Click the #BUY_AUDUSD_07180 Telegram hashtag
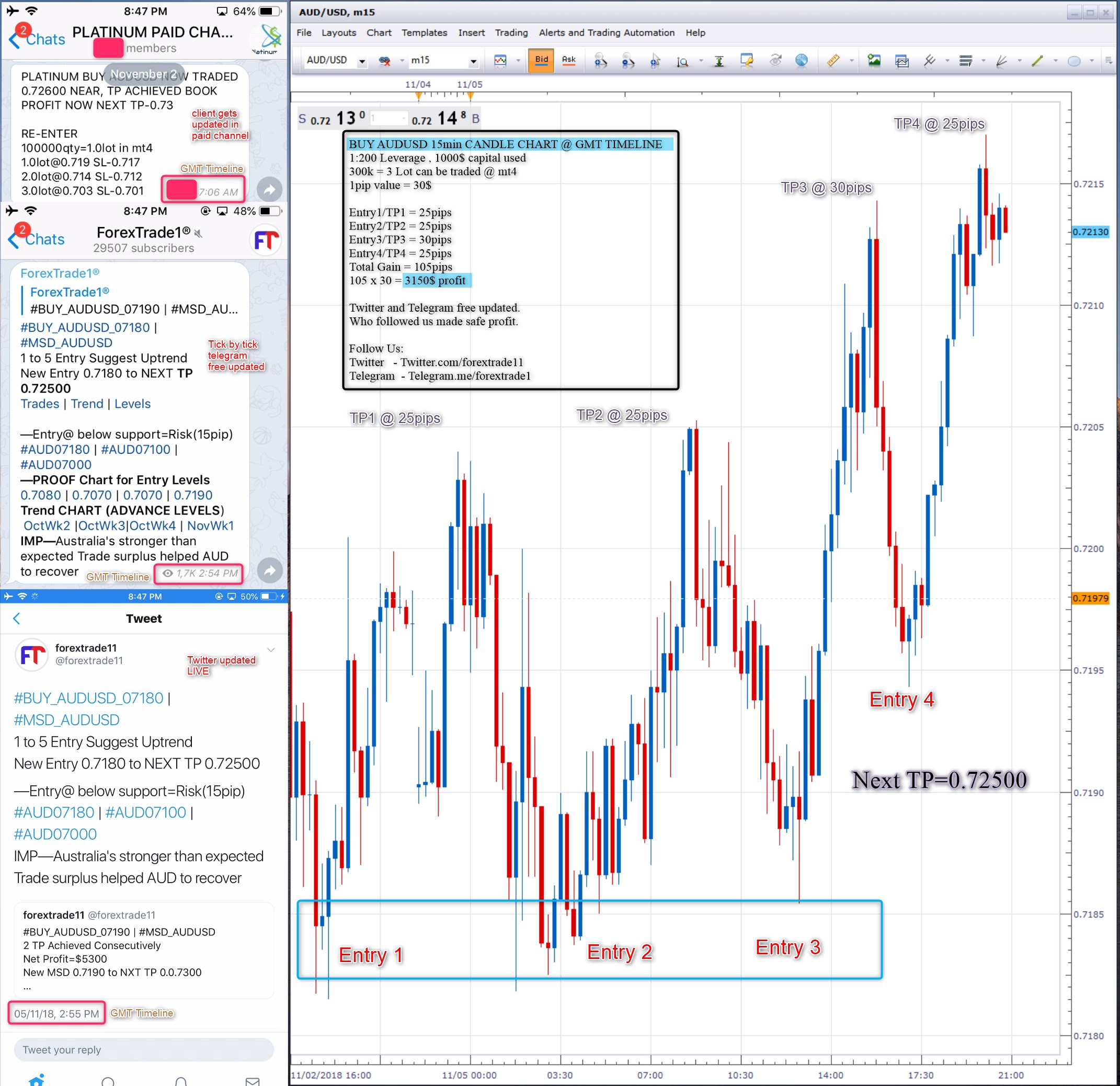The width and height of the screenshot is (1120, 1086). 85,327
